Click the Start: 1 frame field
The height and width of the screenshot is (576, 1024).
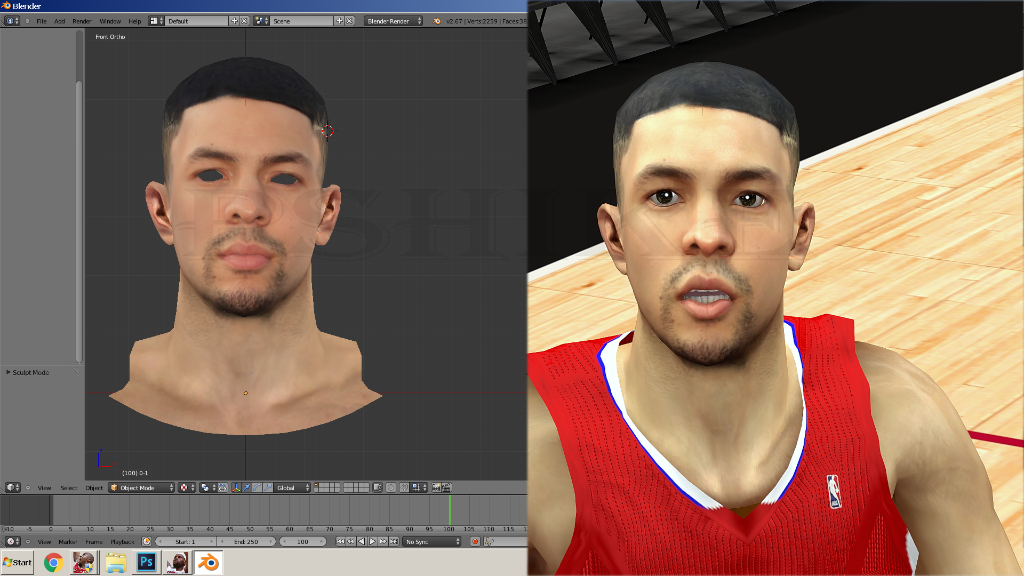coord(185,541)
